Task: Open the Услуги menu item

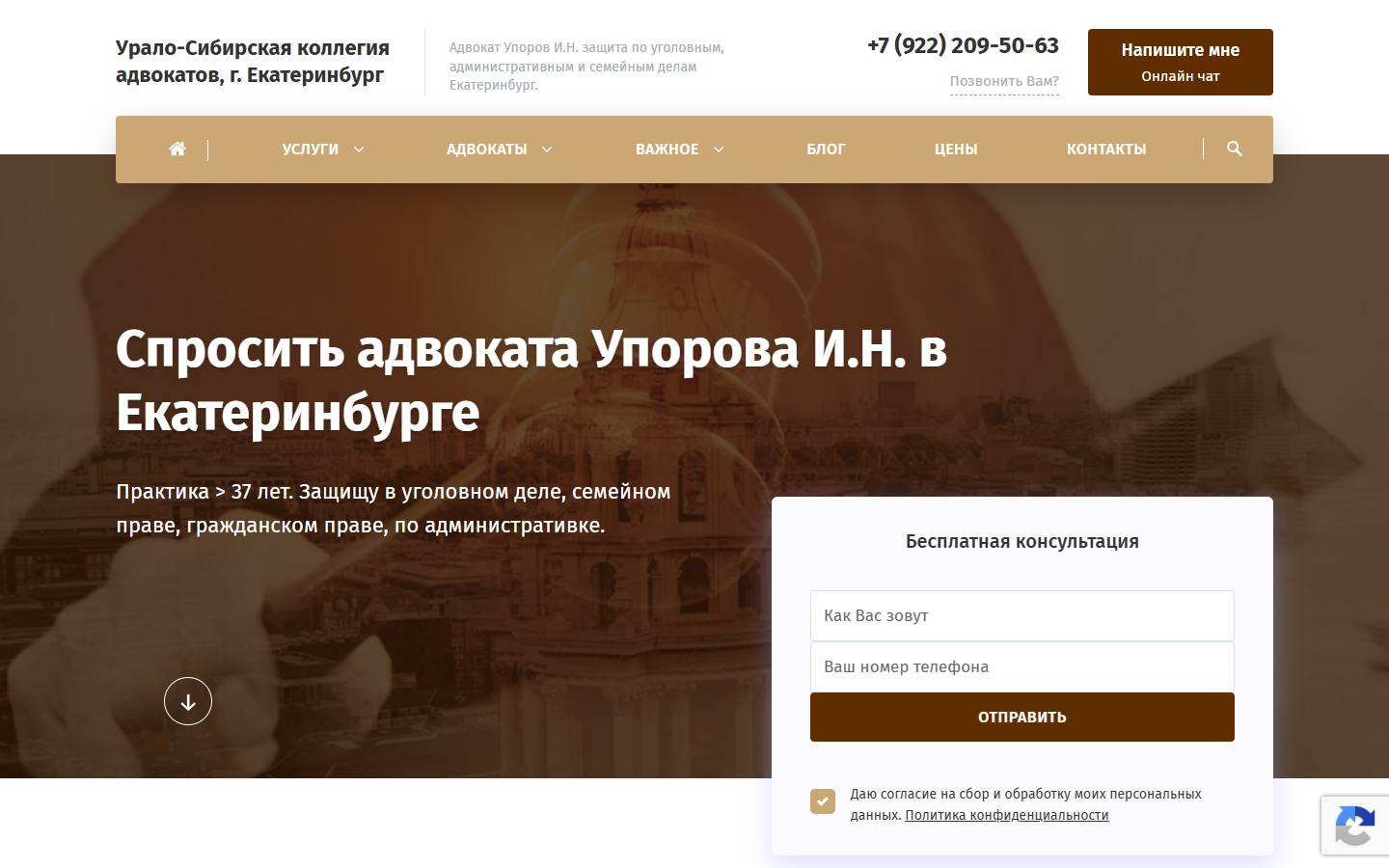Action: point(310,149)
